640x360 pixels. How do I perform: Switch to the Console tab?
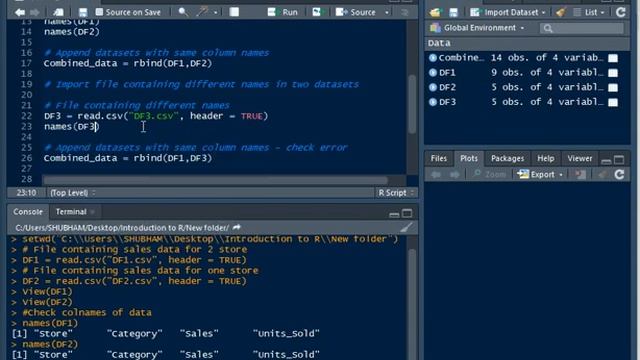(x=28, y=212)
